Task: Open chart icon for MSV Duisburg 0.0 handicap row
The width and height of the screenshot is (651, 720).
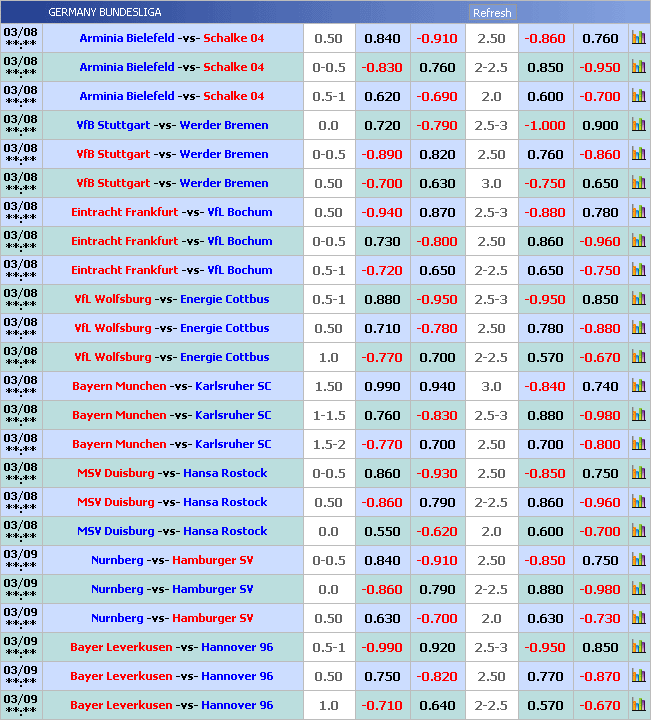Action: [639, 530]
